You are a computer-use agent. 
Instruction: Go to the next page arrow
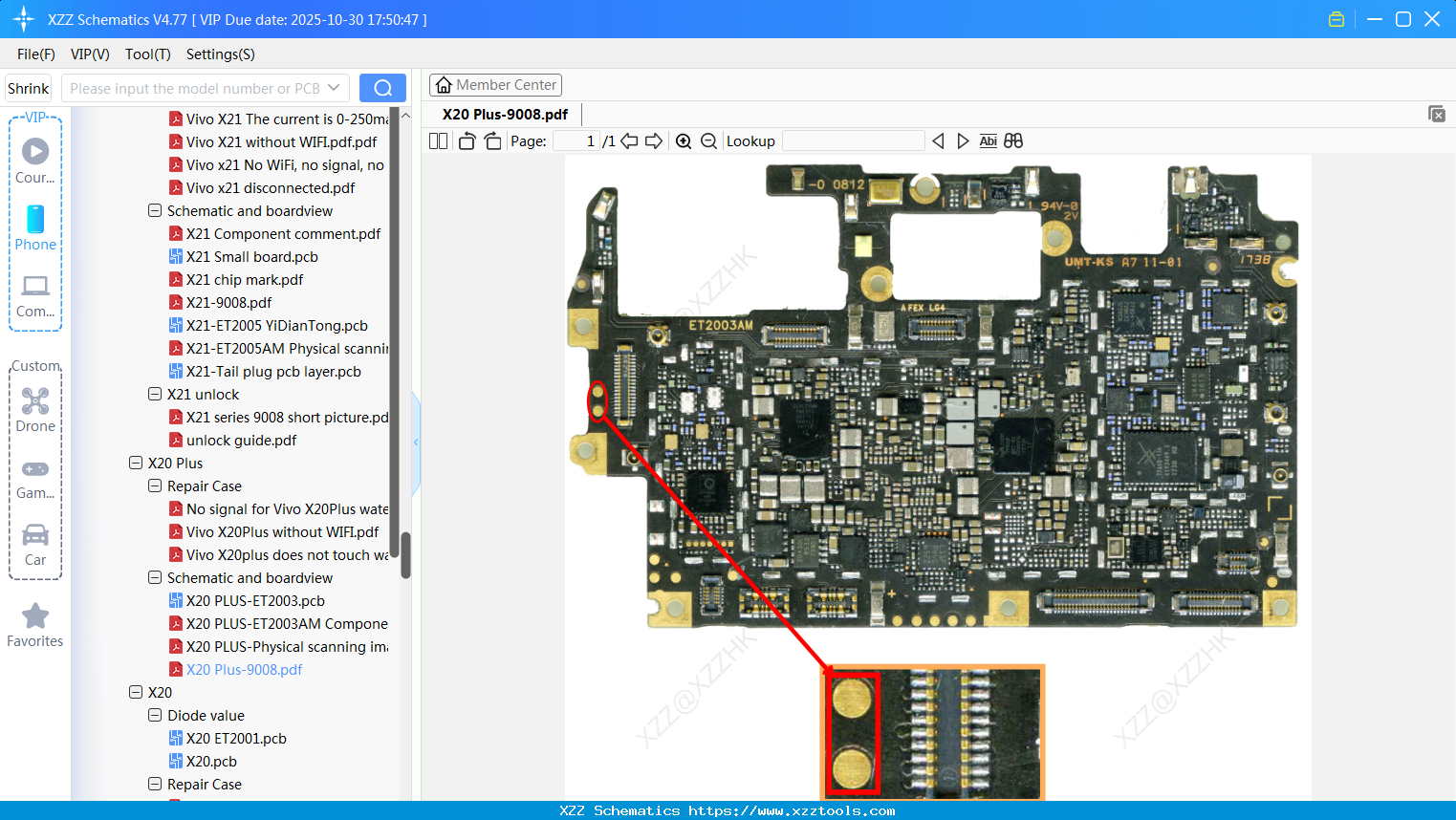click(x=654, y=141)
